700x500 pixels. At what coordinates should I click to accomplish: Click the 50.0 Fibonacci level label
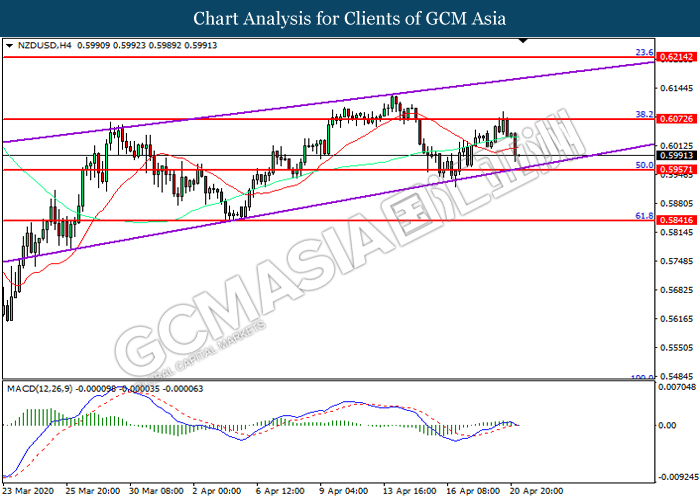pyautogui.click(x=644, y=165)
